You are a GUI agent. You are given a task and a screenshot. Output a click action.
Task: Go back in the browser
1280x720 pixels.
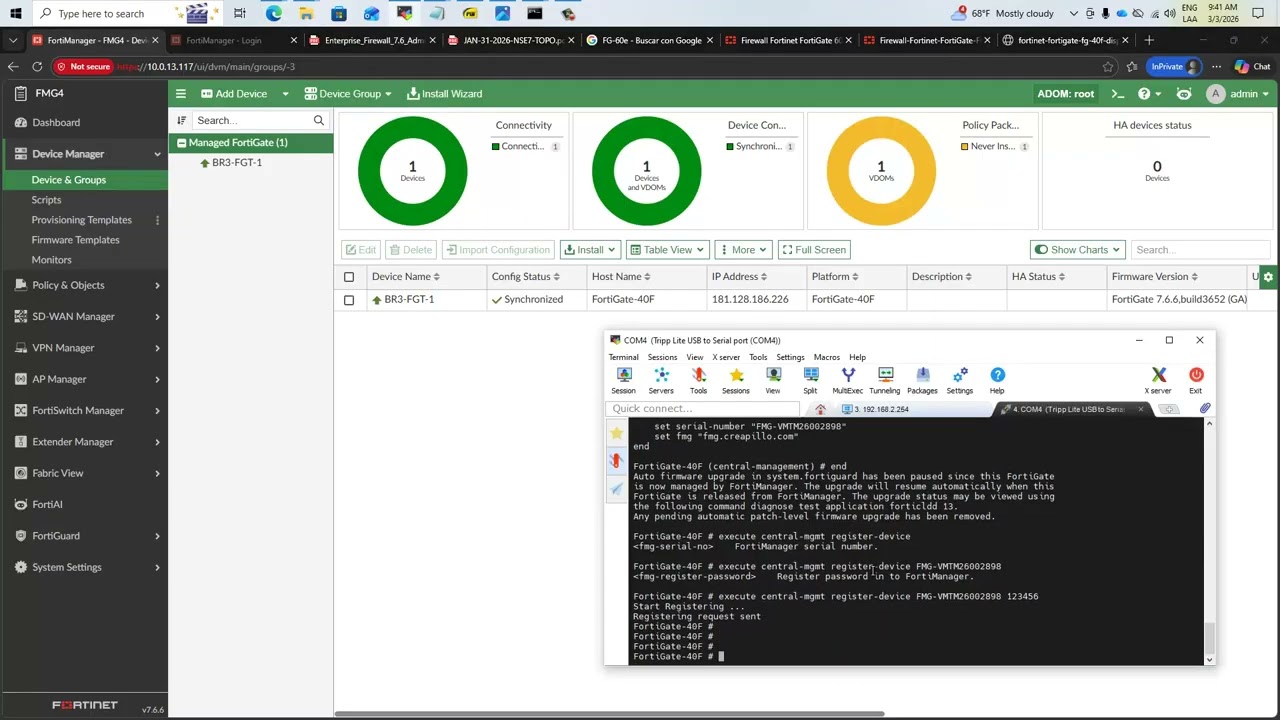(12, 67)
